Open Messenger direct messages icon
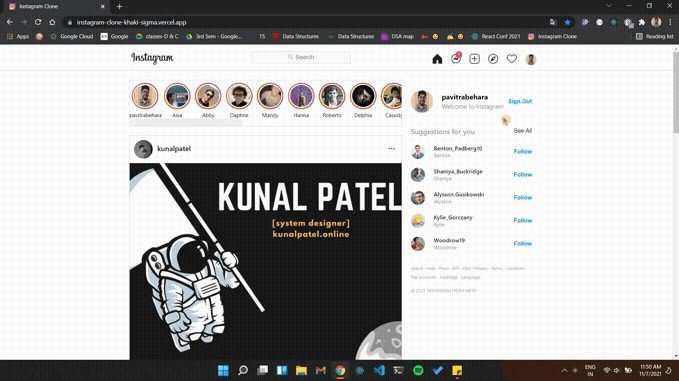Viewport: 679px width, 381px height. (x=456, y=58)
